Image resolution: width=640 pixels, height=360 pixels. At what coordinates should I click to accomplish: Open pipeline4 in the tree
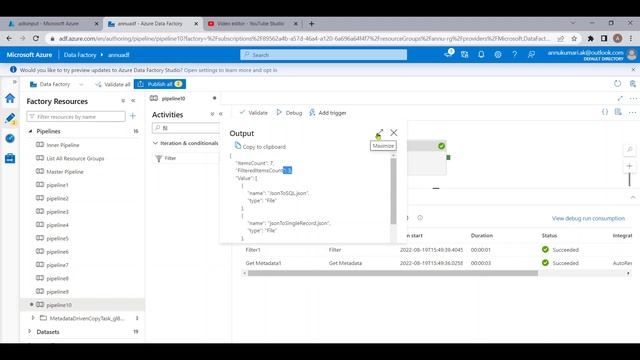(x=57, y=225)
